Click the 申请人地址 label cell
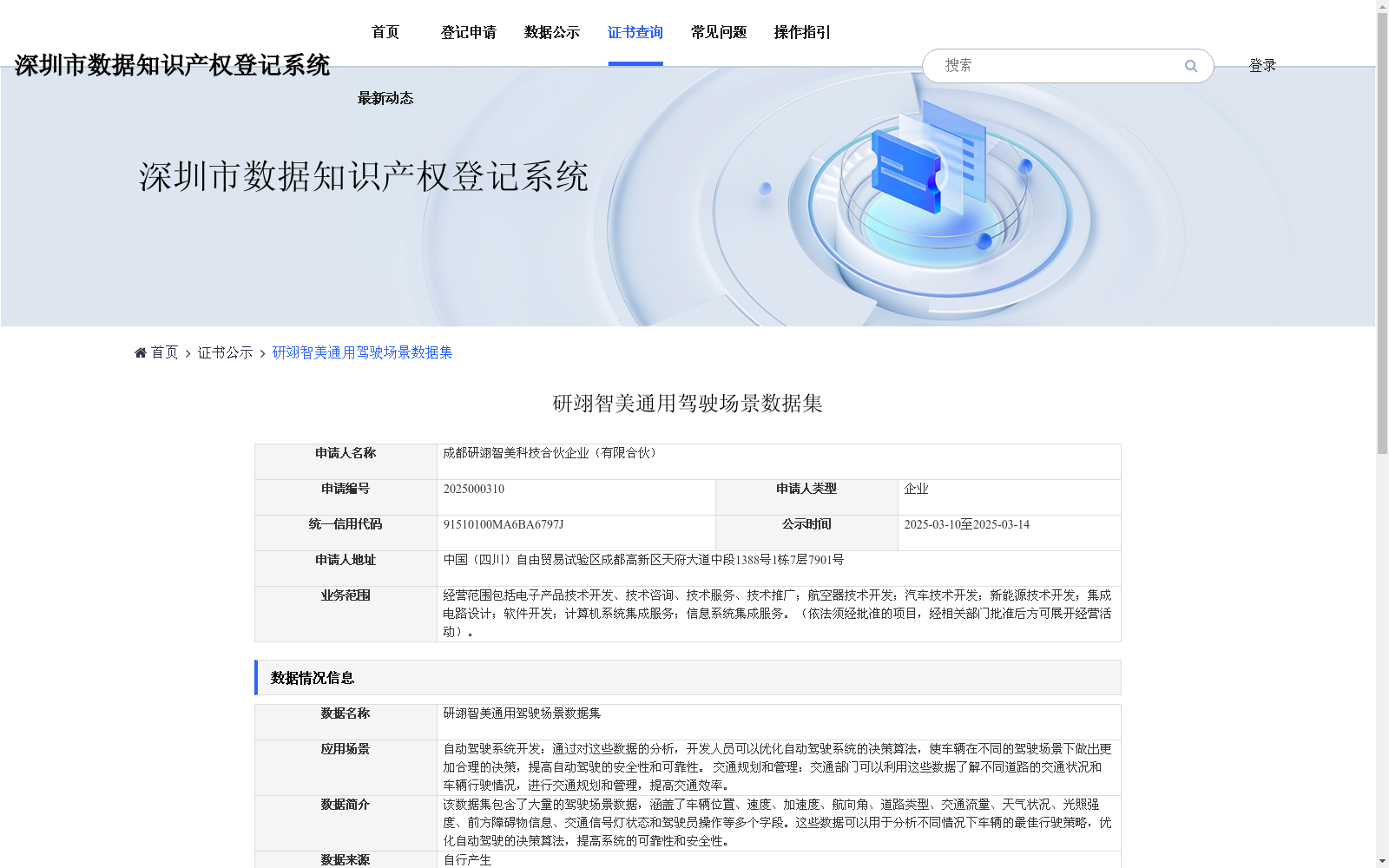 click(x=346, y=569)
